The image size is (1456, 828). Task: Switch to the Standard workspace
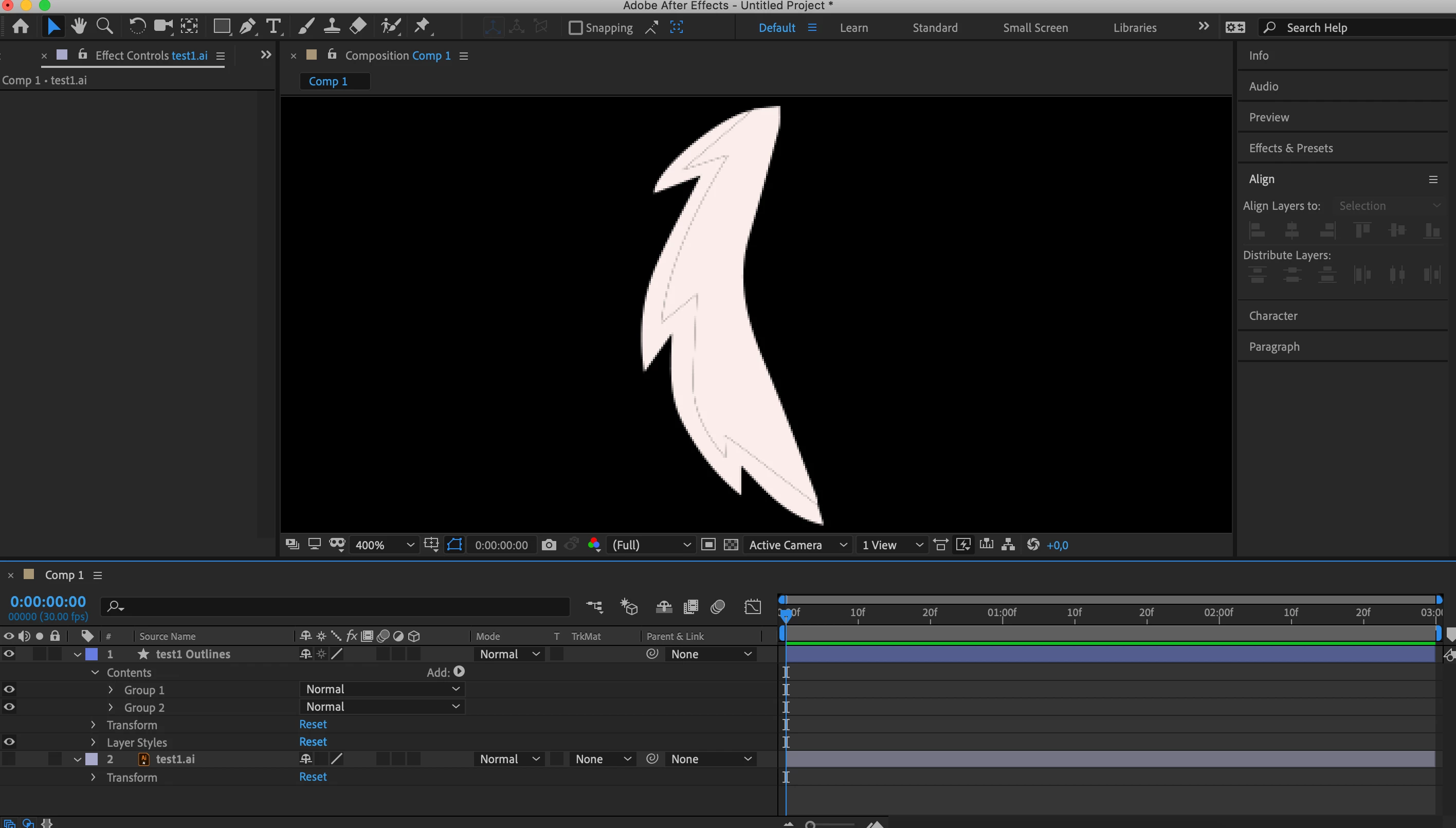point(935,28)
